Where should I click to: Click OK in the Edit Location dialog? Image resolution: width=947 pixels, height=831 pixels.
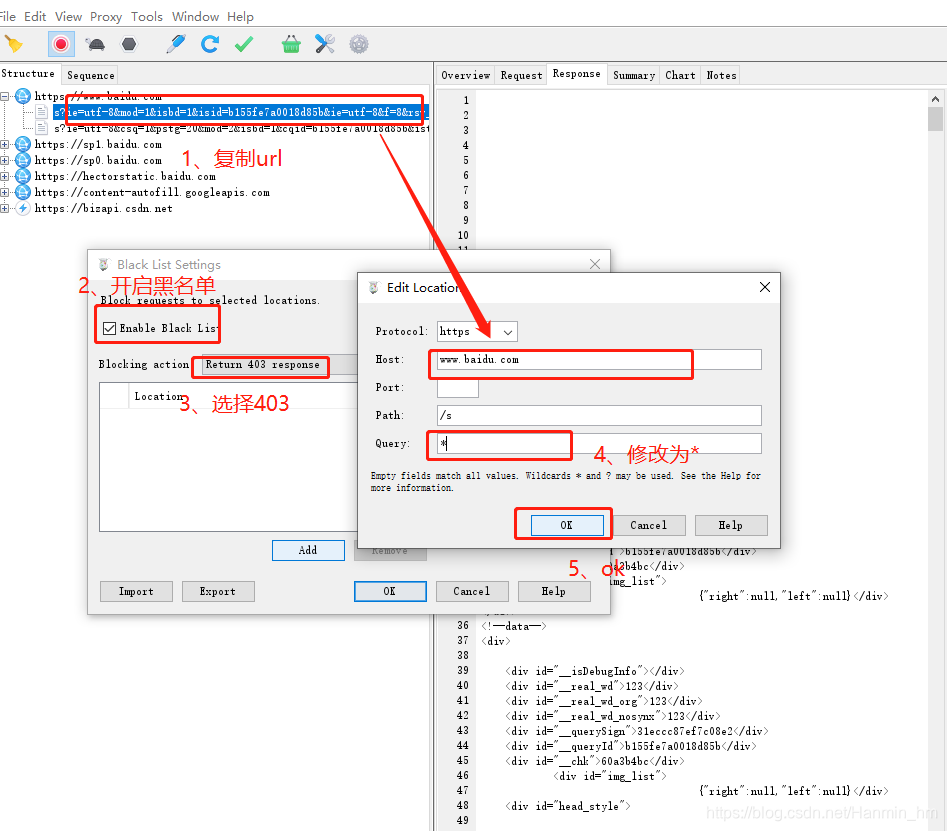click(x=567, y=525)
